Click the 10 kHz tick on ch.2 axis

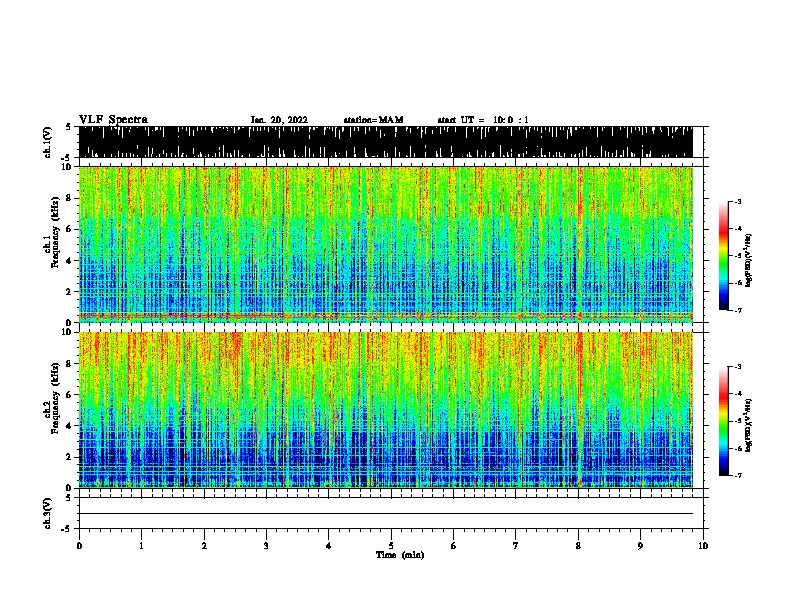click(x=67, y=332)
